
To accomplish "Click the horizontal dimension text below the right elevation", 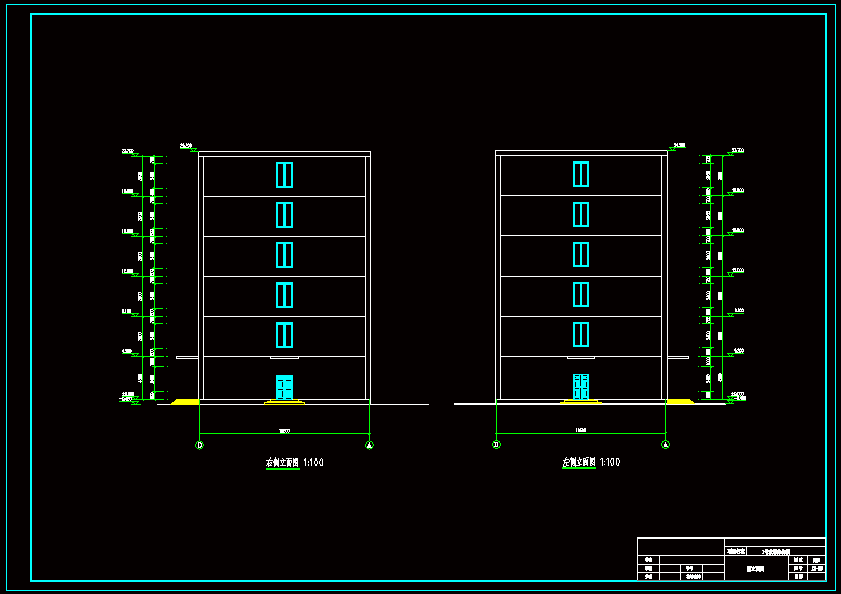I will point(581,430).
